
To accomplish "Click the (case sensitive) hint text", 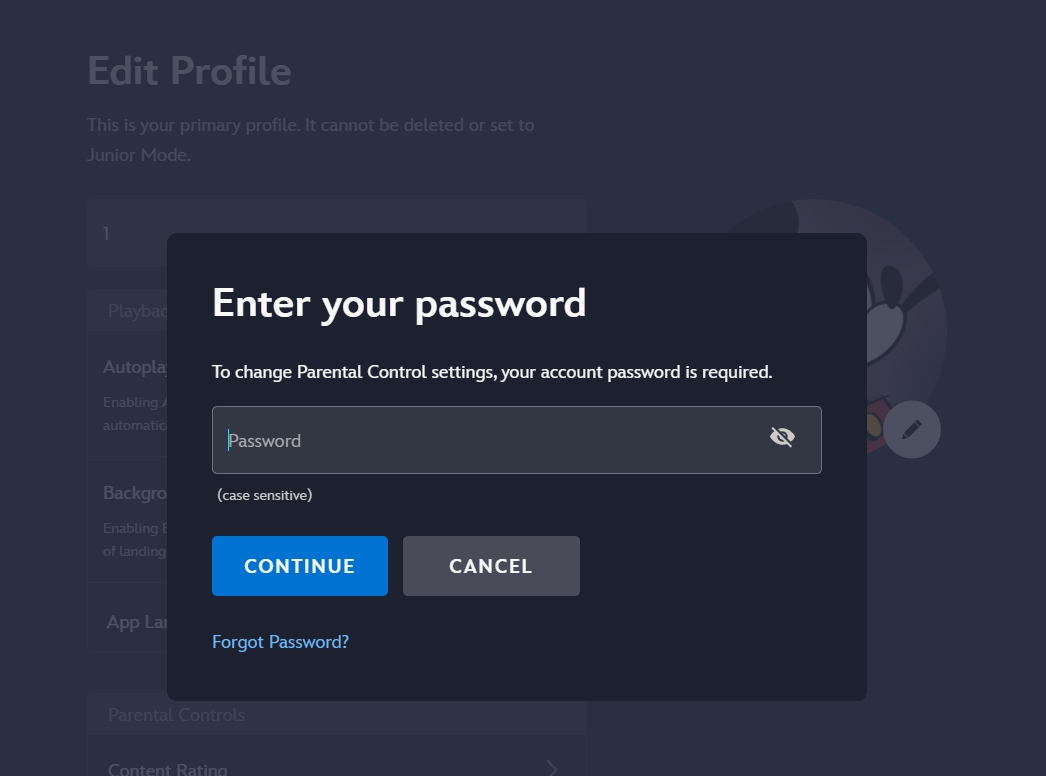I will tap(265, 495).
